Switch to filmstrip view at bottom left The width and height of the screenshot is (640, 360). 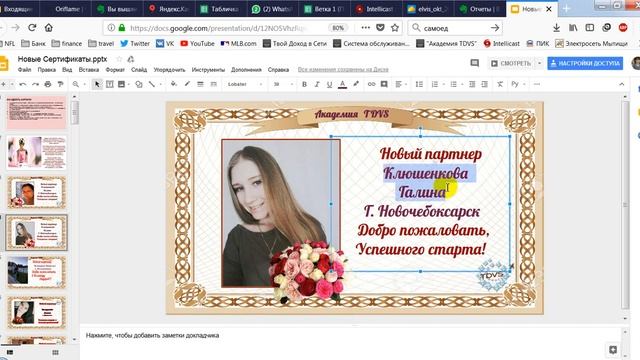[10, 352]
